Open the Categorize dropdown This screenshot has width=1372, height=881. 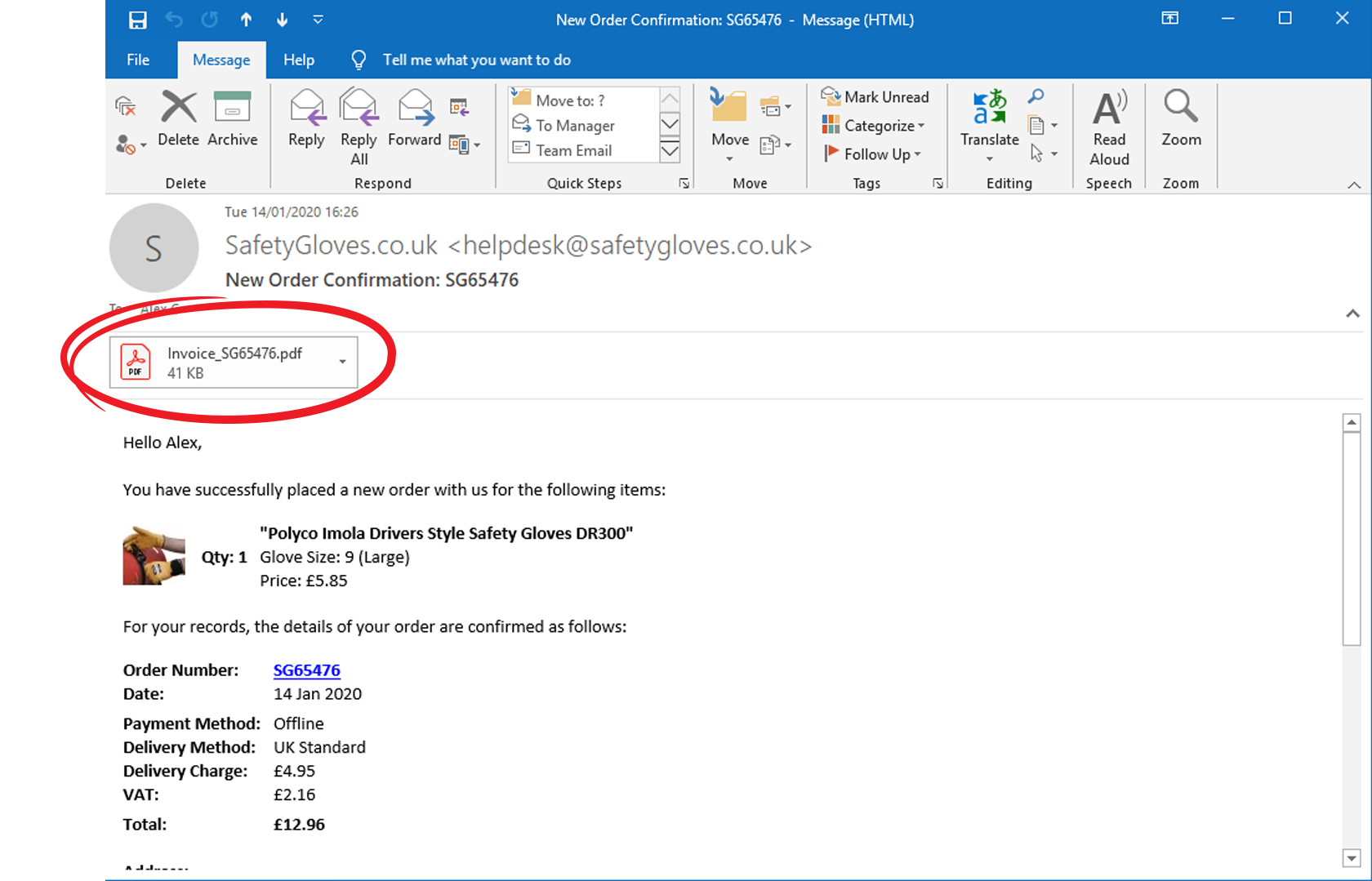point(873,126)
